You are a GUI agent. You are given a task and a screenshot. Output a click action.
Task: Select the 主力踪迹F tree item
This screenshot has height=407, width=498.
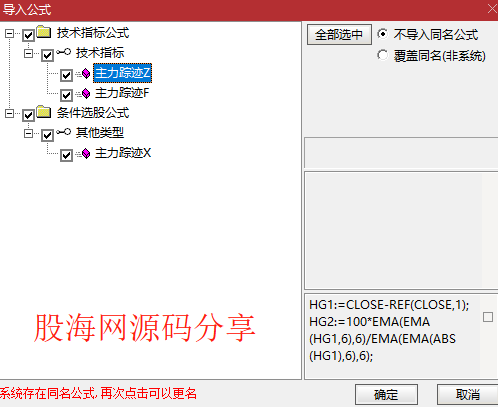click(x=122, y=93)
